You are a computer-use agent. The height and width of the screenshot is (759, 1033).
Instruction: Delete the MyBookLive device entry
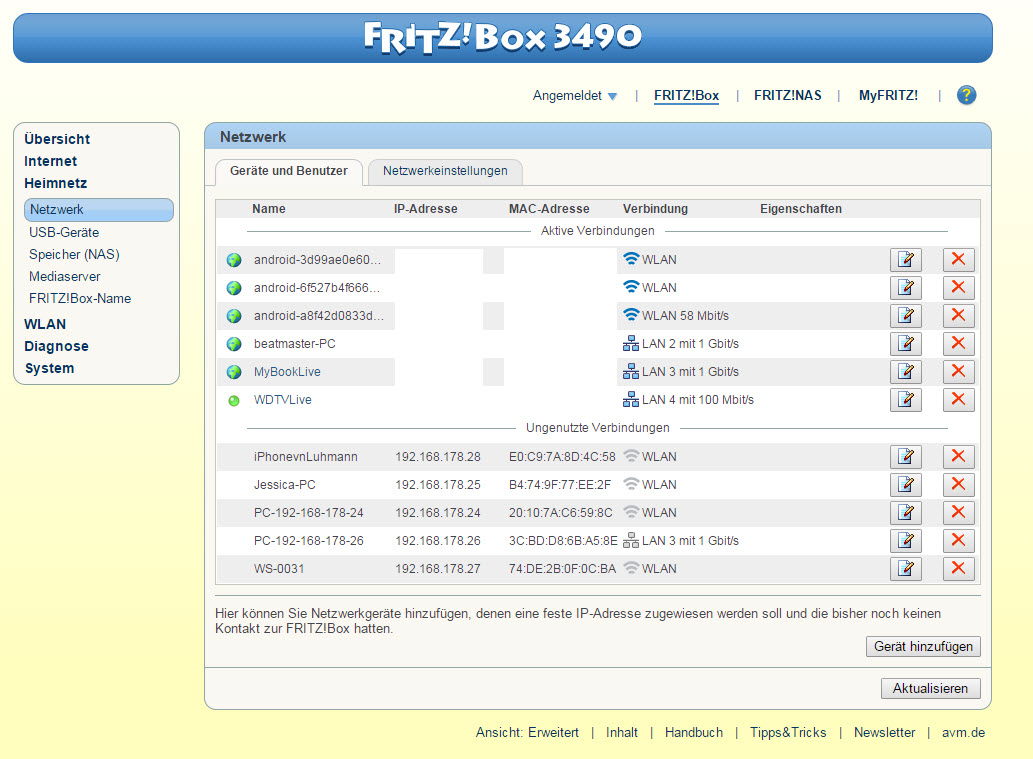pyautogui.click(x=959, y=372)
